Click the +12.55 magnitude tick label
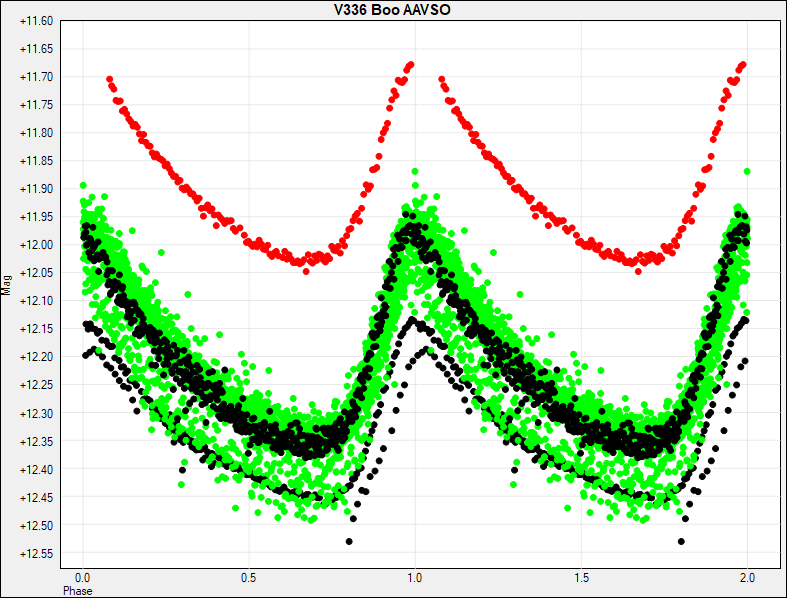Screen dimensions: 787x598 [36, 554]
